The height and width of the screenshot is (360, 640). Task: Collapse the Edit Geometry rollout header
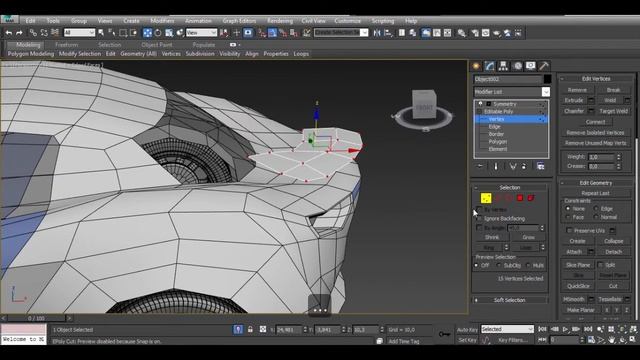596,183
